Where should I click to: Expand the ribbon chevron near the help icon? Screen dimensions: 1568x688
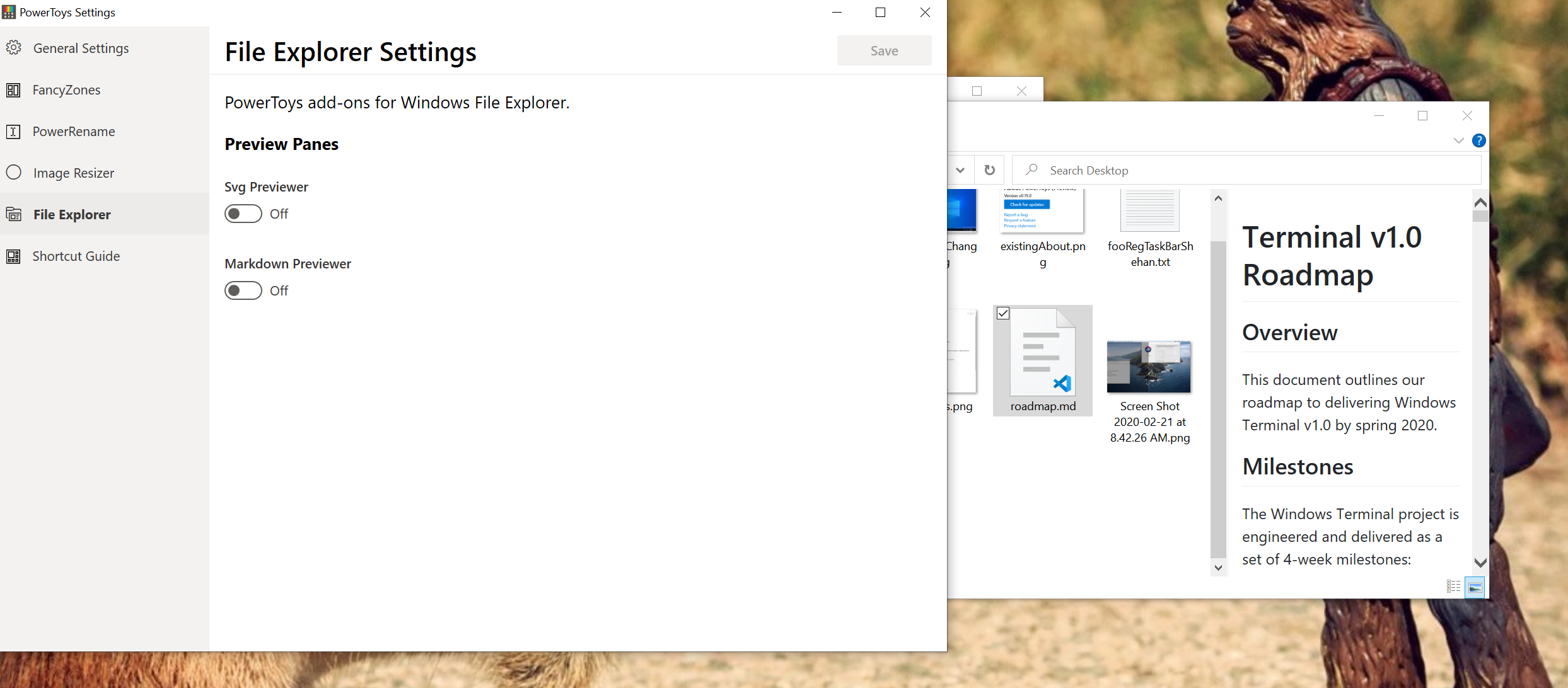1459,140
